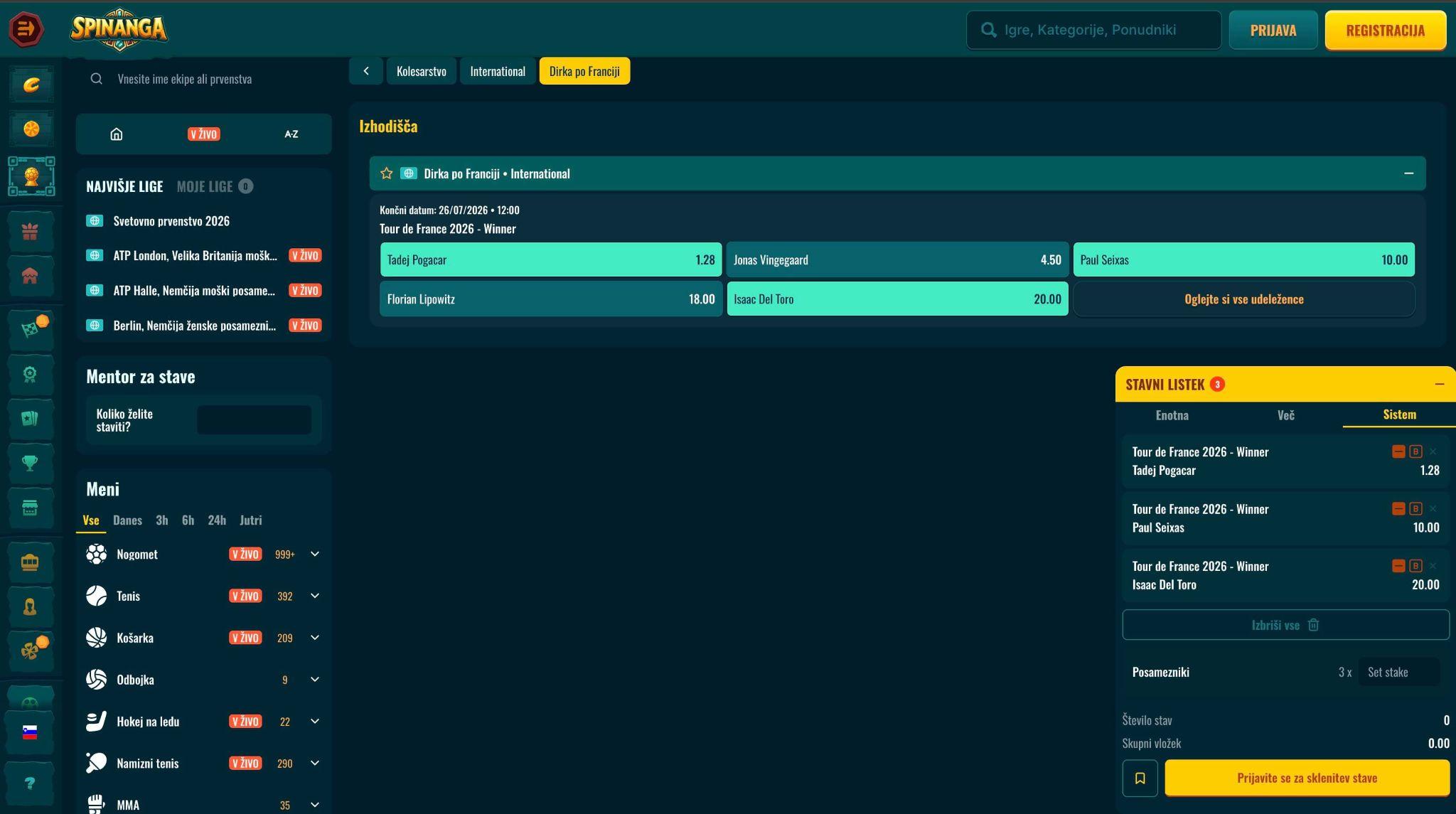Toggle banker B for Tadej Pogacar
Screen dimensions: 1456x814
[x=1415, y=451]
